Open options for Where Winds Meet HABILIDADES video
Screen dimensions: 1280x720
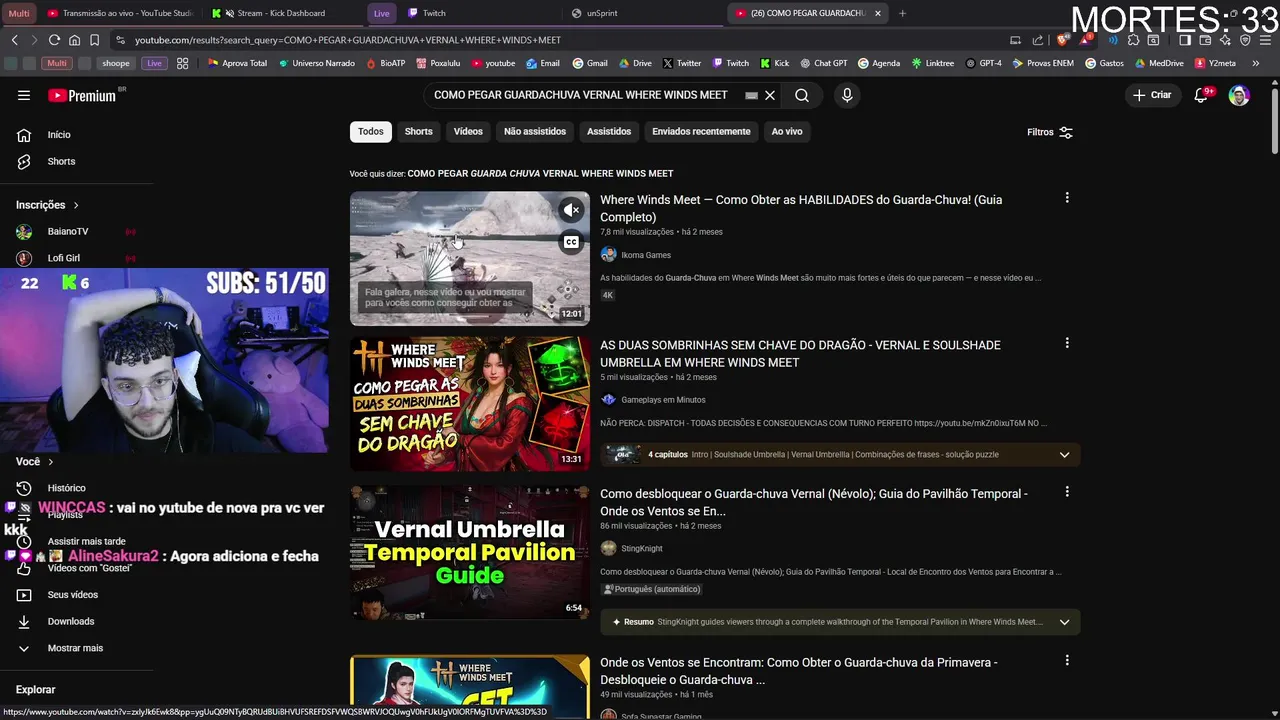coord(1067,198)
